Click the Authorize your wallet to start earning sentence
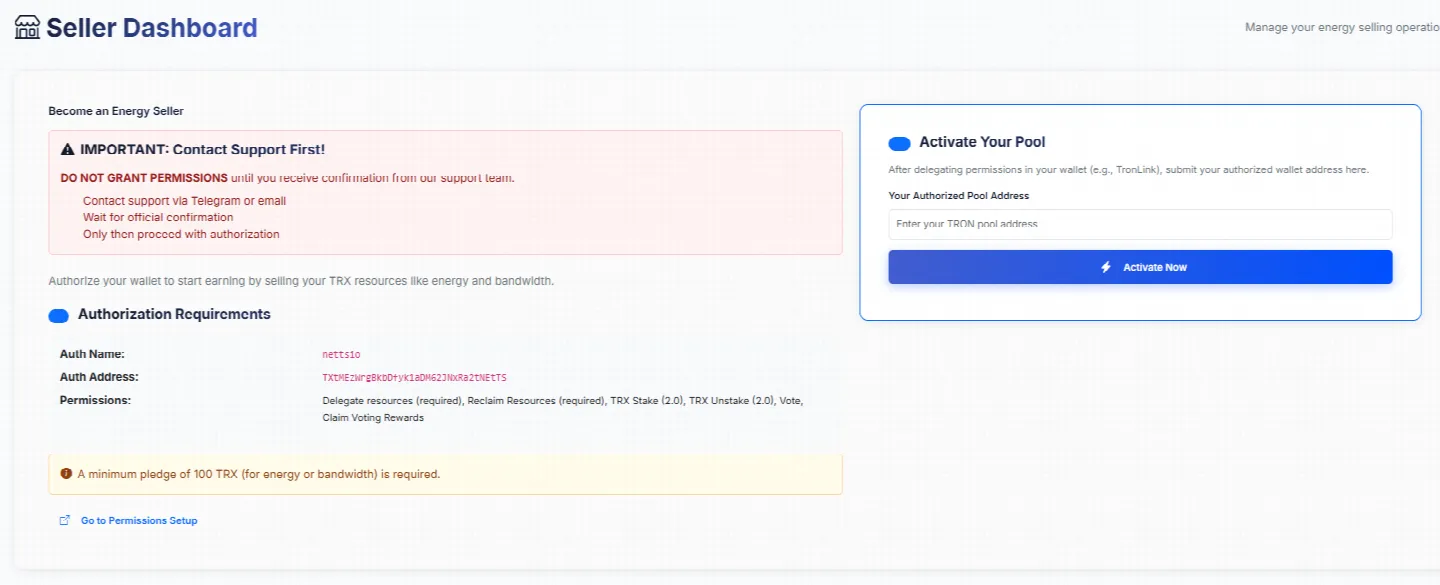 (301, 281)
